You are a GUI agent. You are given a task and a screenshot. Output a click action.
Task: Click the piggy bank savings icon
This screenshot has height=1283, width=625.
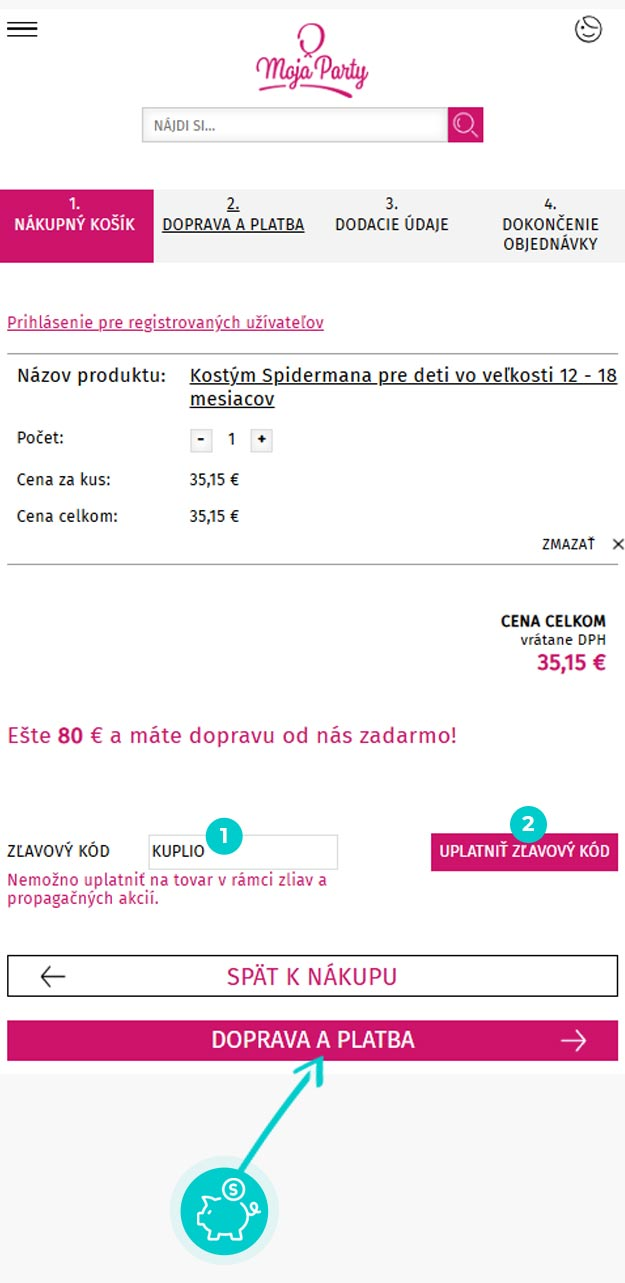click(x=224, y=1212)
